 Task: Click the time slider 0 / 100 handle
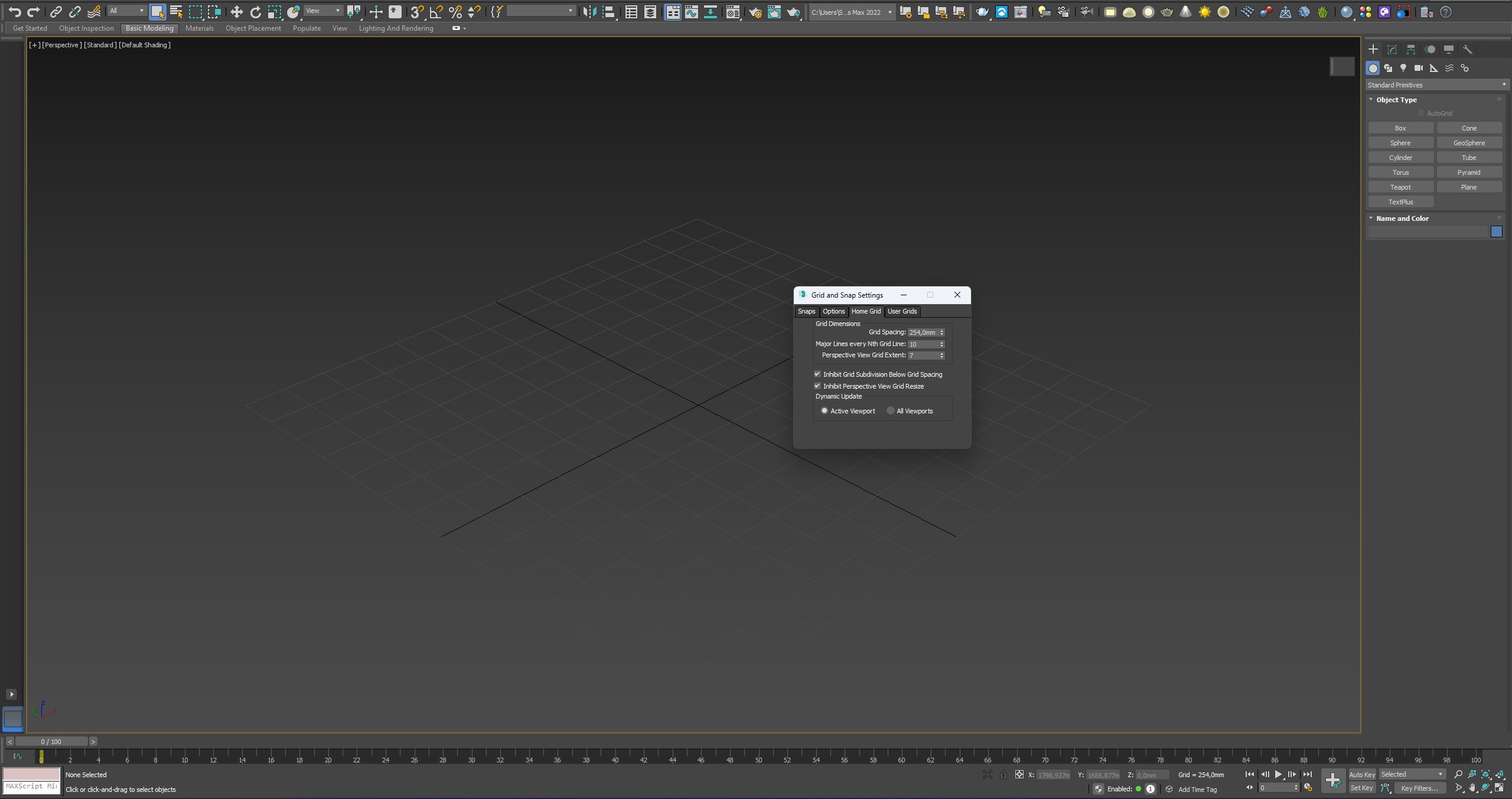(x=51, y=741)
